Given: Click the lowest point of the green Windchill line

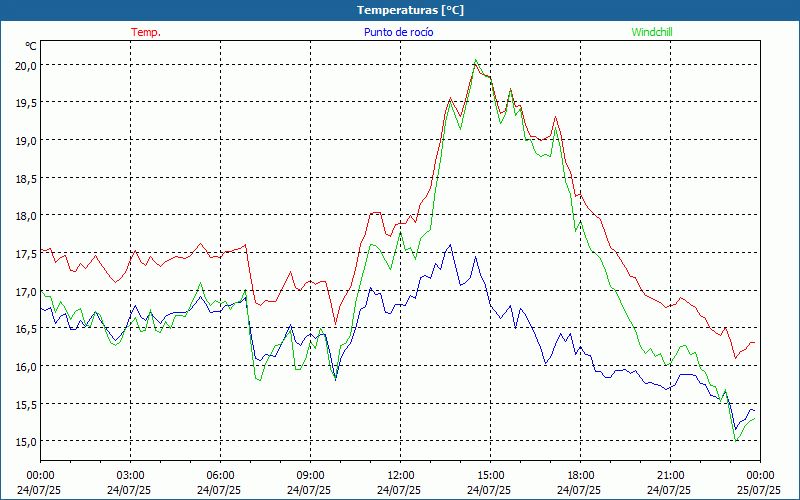Looking at the screenshot, I should [x=735, y=440].
